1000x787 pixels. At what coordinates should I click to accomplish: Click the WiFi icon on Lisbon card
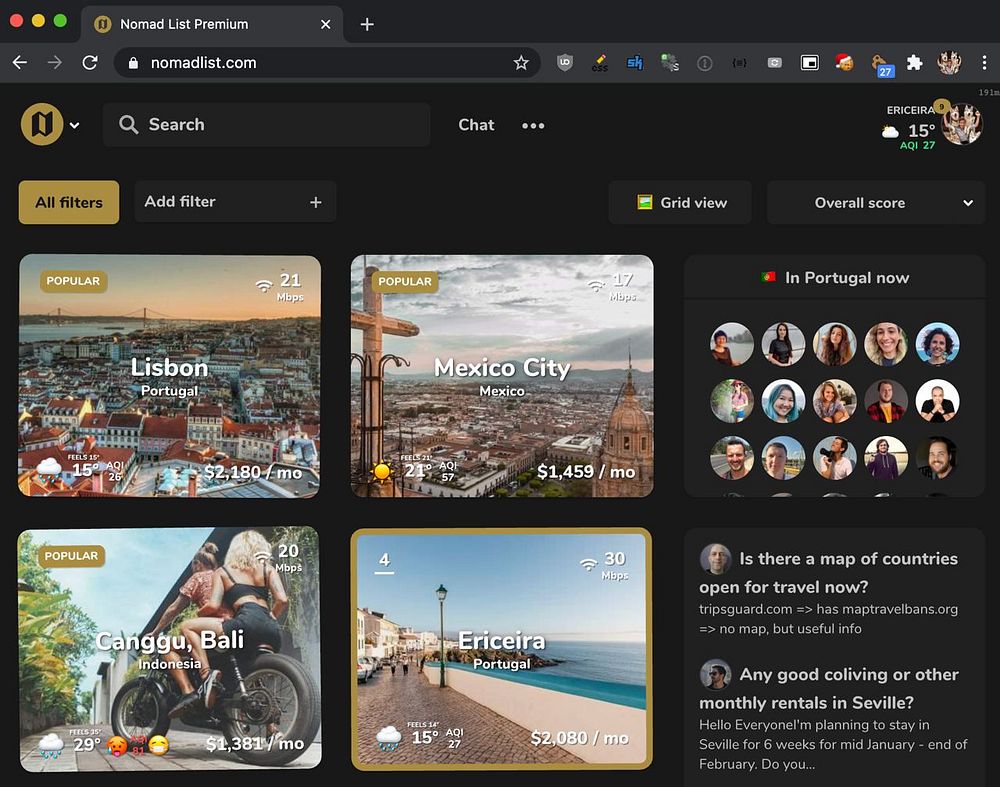(263, 286)
